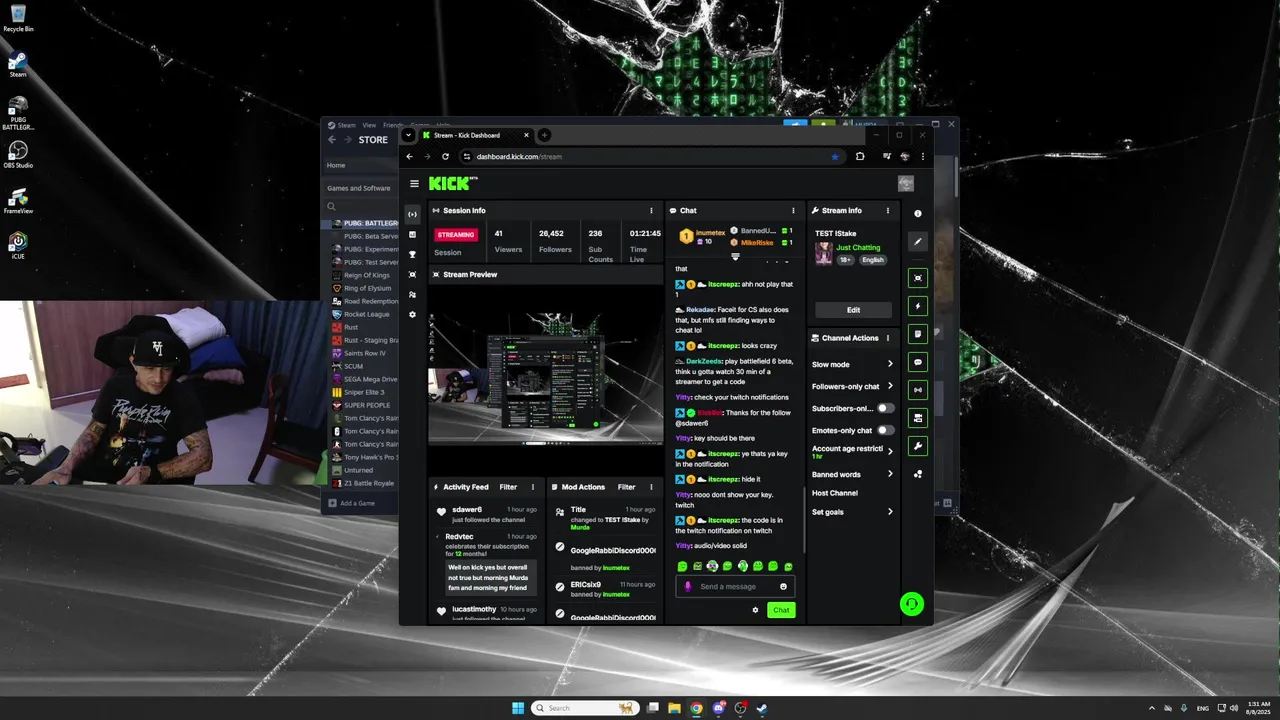The height and width of the screenshot is (720, 1280).
Task: Collapse the pinned leaderboard arrow in chat
Action: coord(735,257)
